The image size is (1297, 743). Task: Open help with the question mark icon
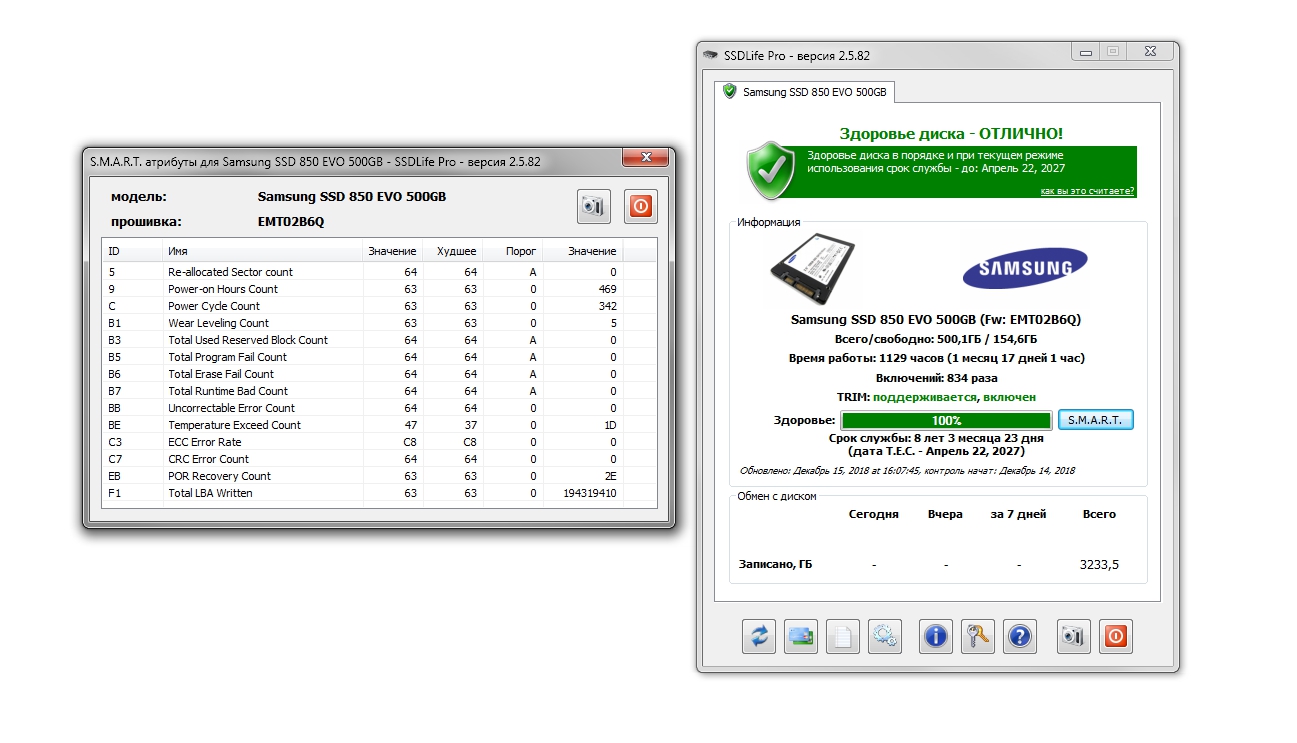1019,636
